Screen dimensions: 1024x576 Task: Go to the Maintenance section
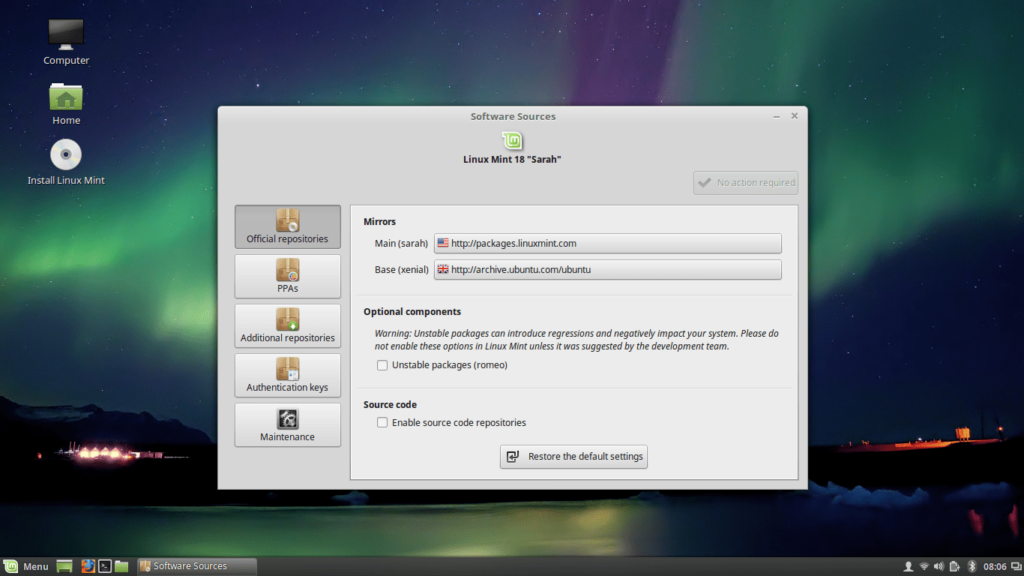[287, 425]
